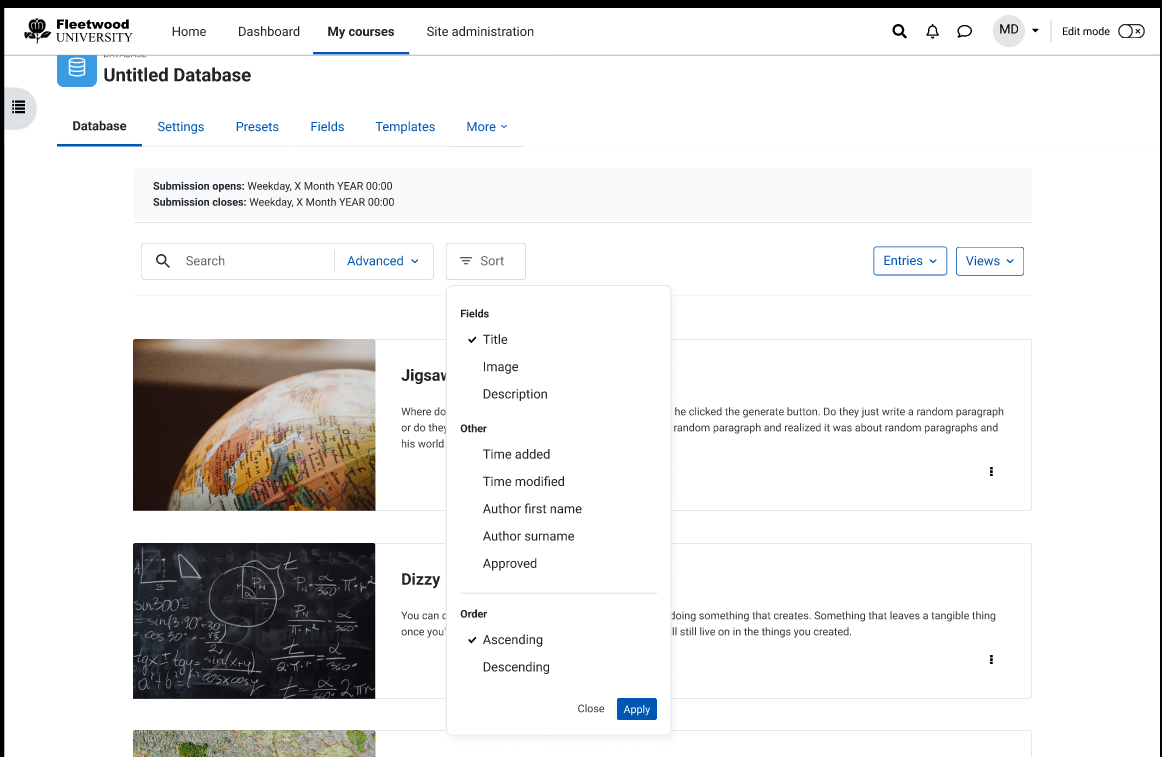This screenshot has width=1162, height=757.
Task: Open the site search magnifier icon
Action: point(899,31)
